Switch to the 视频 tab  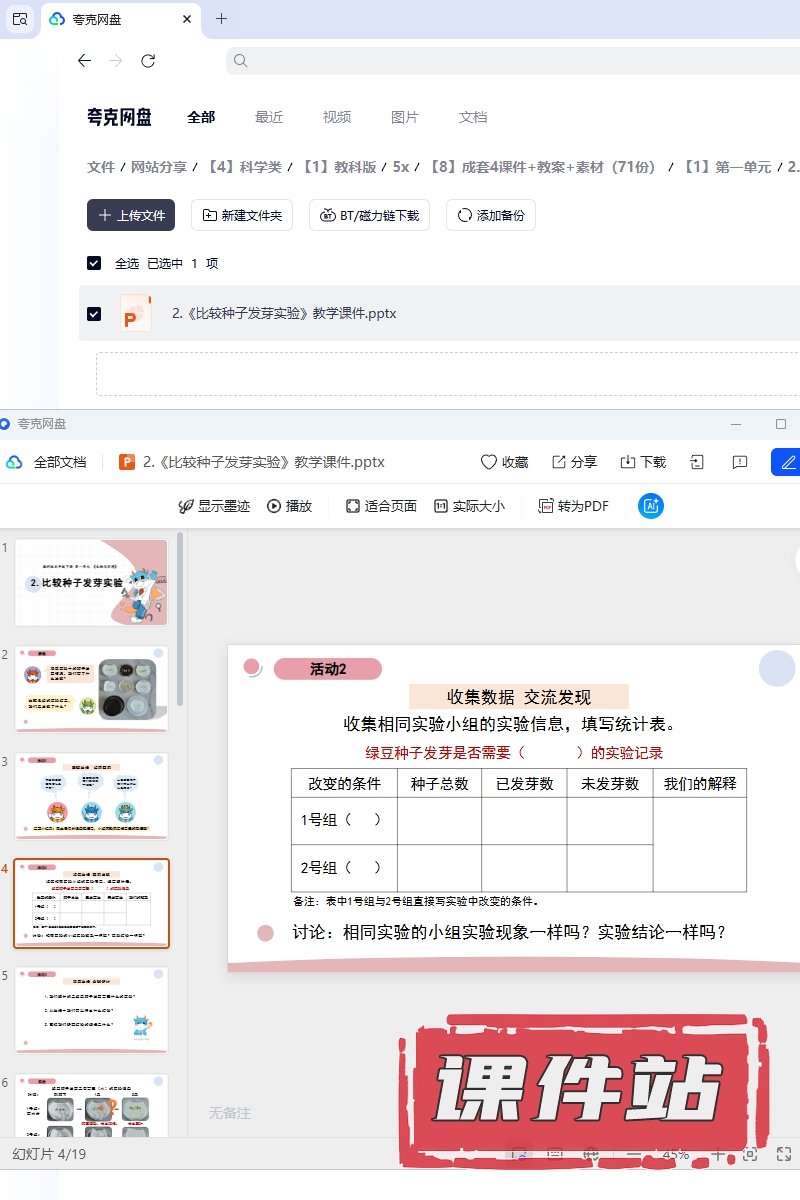point(337,117)
